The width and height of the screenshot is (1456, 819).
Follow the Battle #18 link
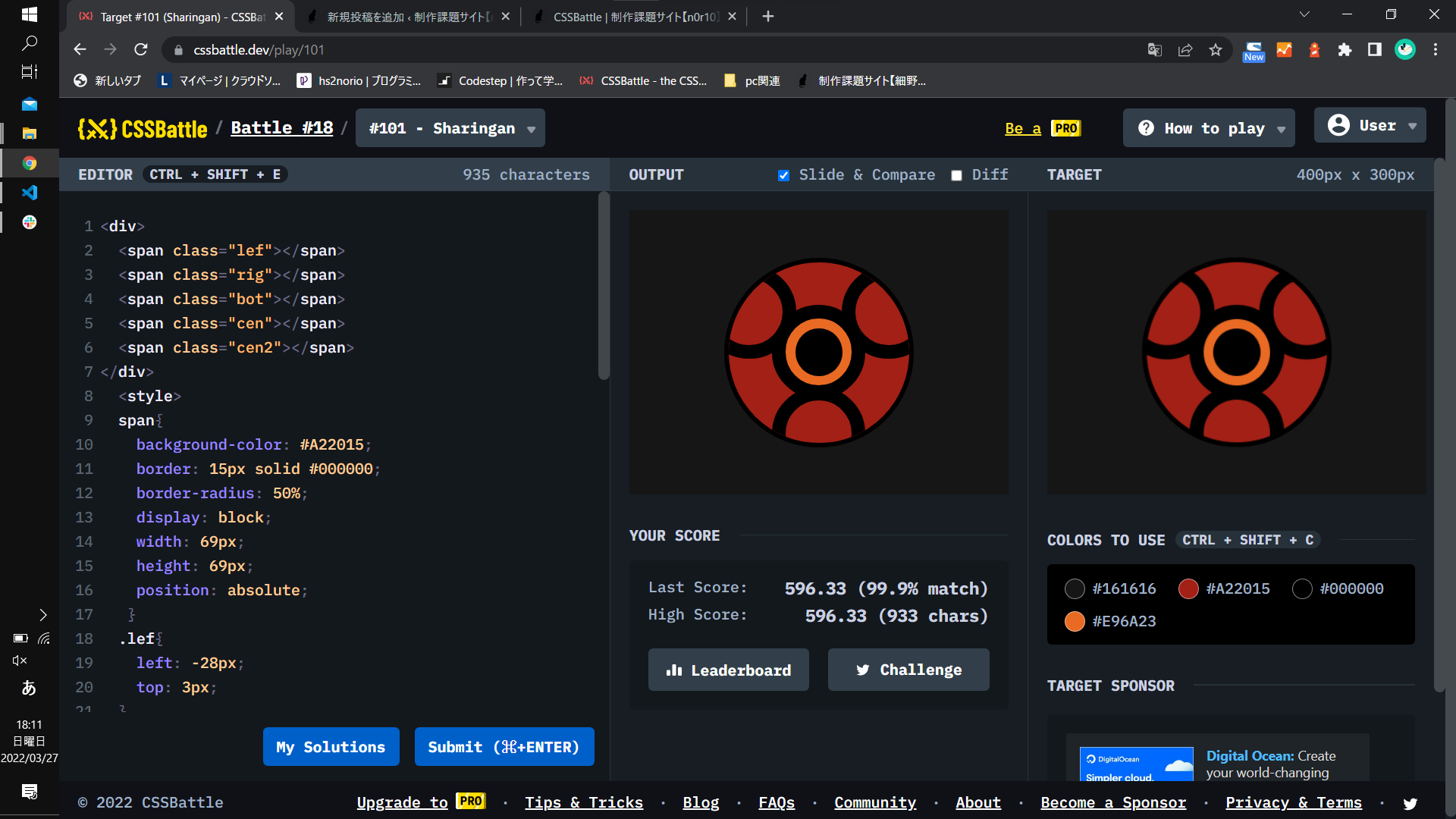(281, 128)
